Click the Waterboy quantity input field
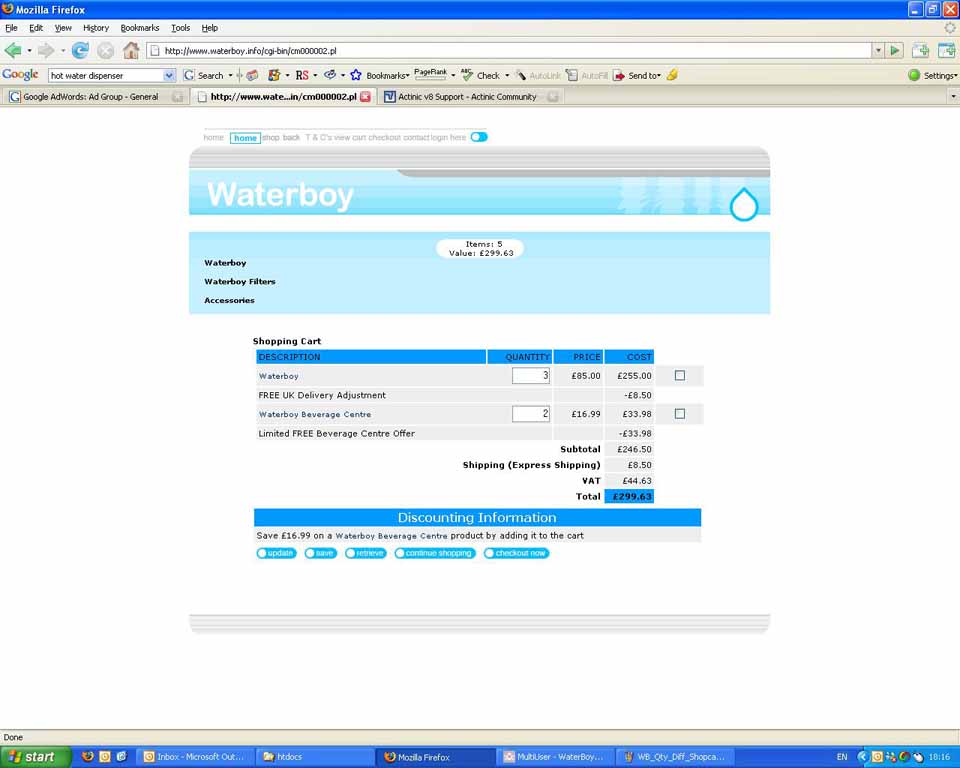This screenshot has width=960, height=768. coord(531,375)
